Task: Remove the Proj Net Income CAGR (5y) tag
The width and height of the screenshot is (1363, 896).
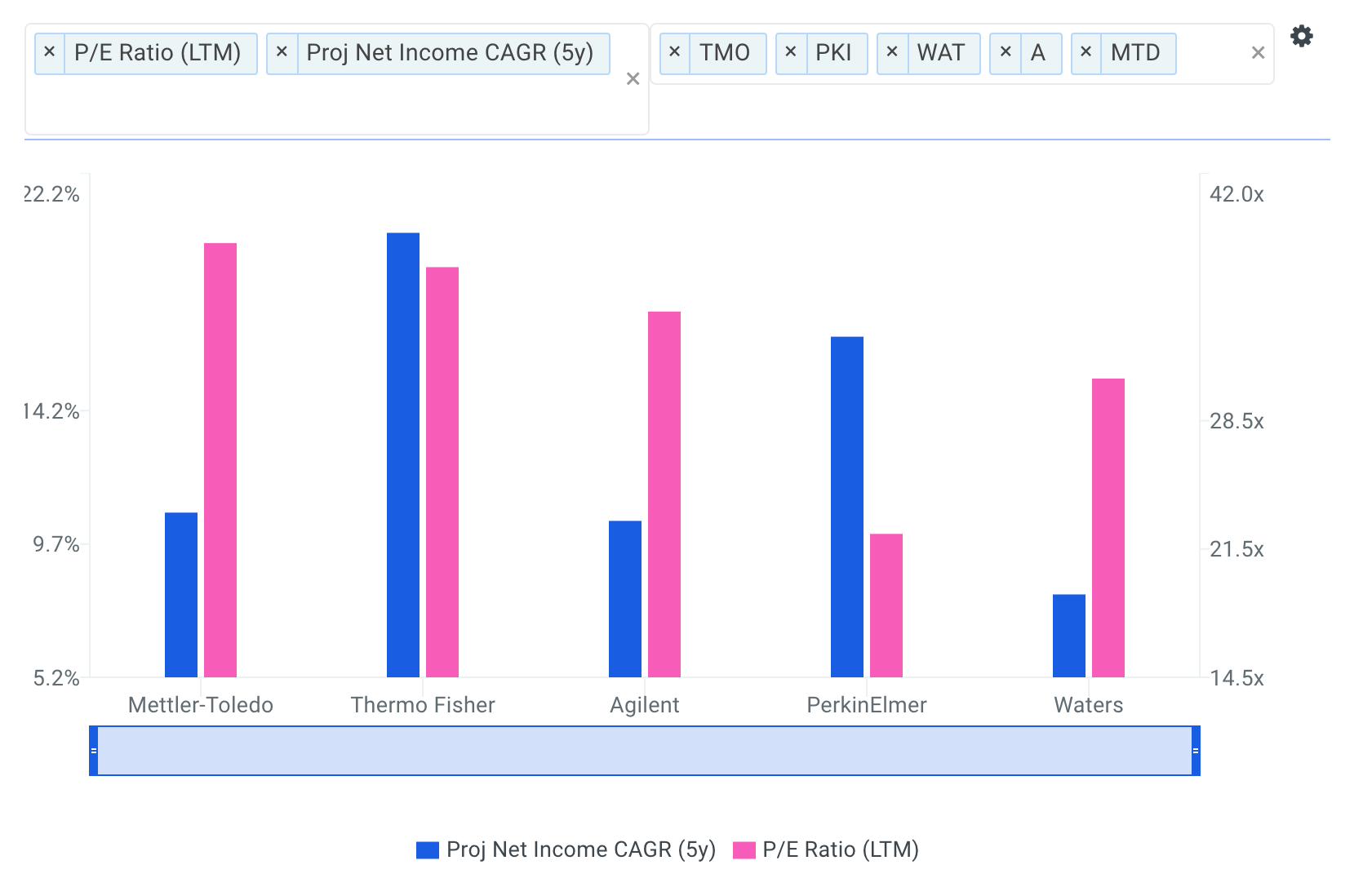Action: [282, 53]
